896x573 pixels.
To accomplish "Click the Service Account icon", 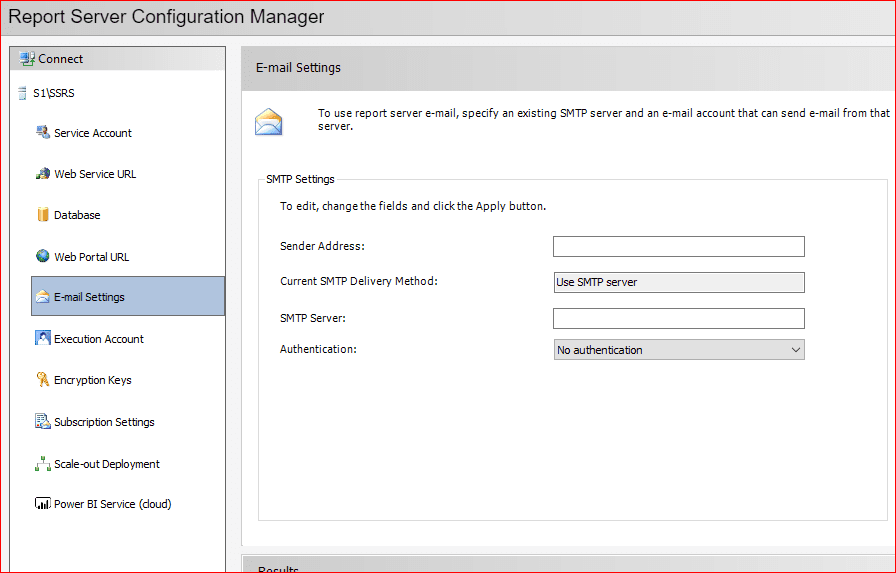I will coord(43,133).
